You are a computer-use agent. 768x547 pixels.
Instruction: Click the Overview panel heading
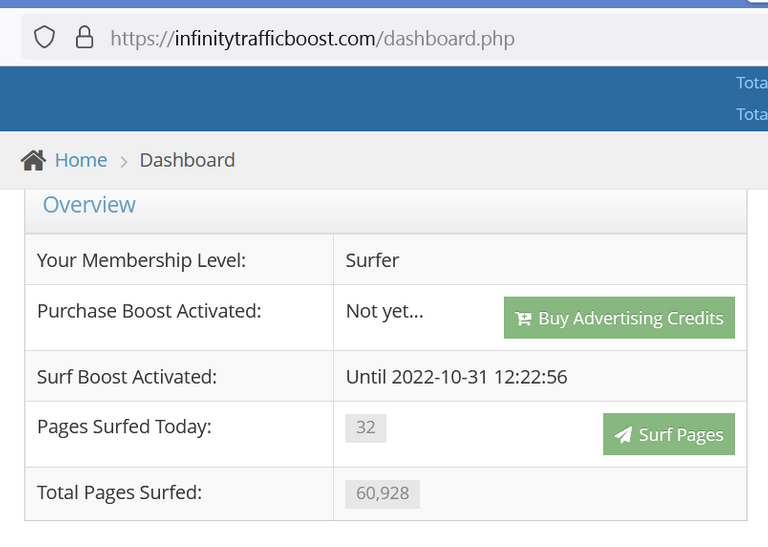(89, 205)
